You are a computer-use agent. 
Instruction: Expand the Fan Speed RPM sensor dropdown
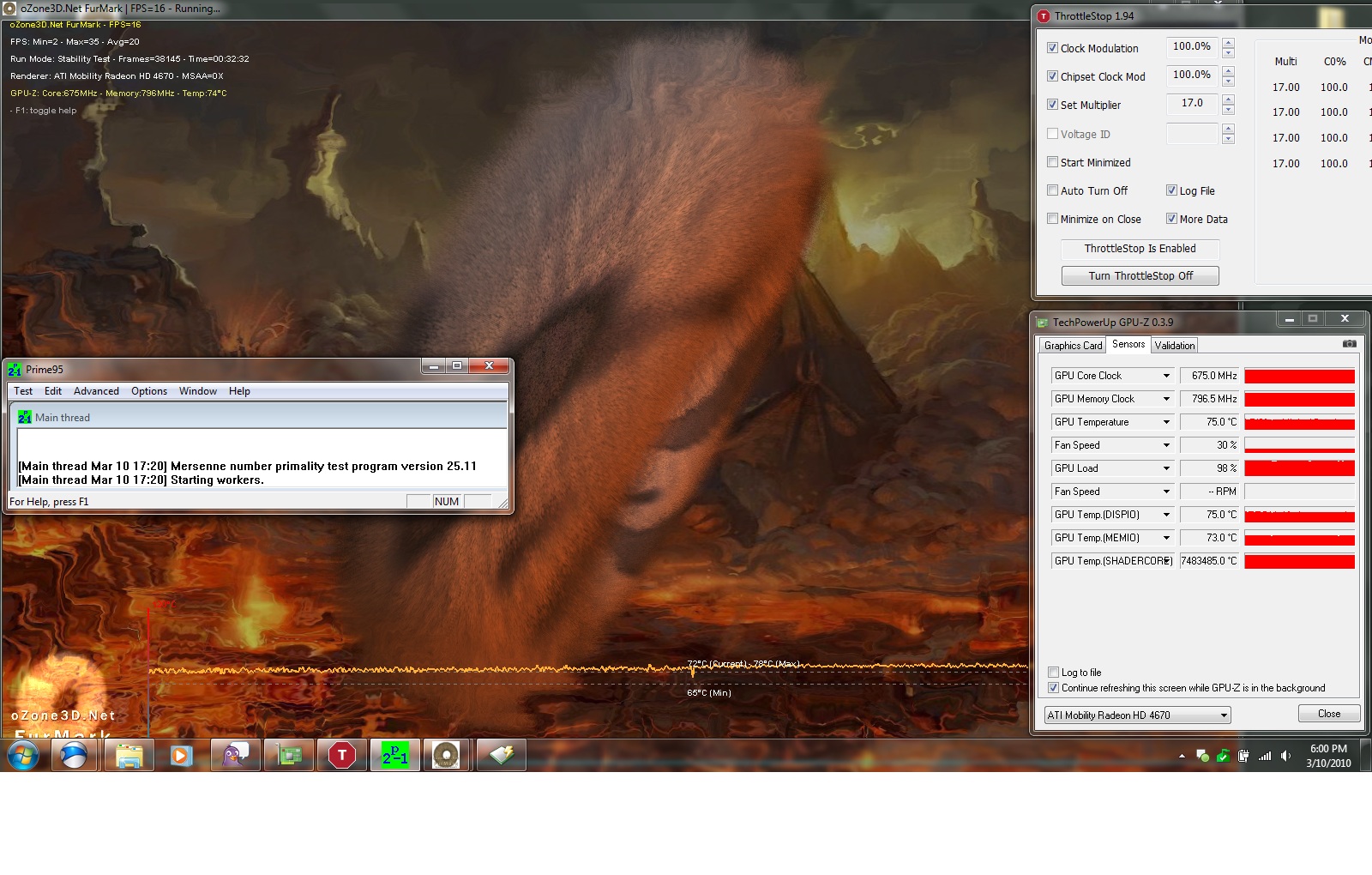point(1166,492)
